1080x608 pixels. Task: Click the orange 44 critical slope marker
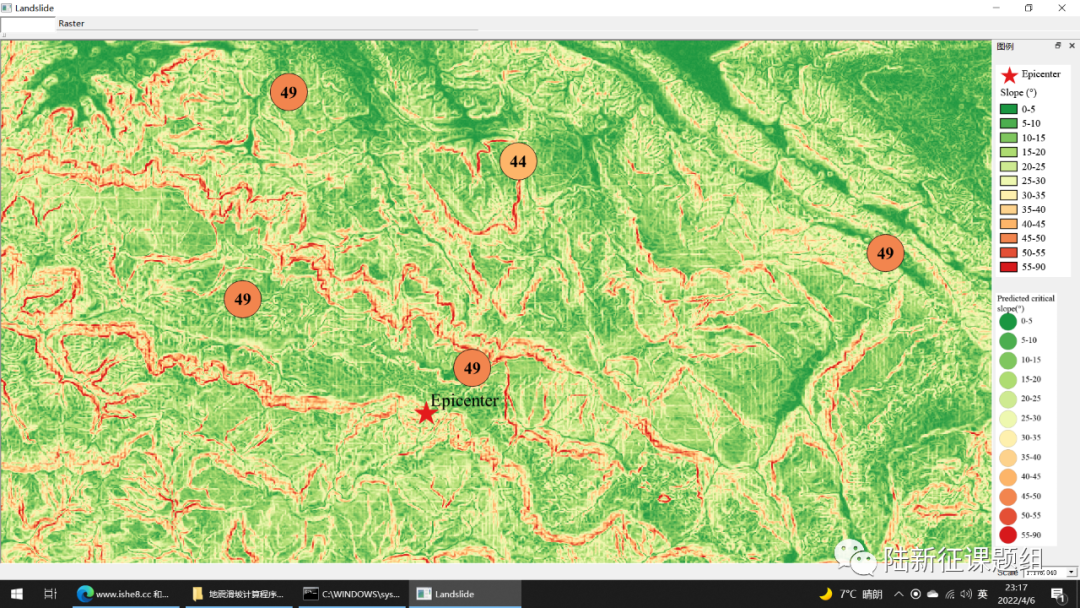coord(518,161)
